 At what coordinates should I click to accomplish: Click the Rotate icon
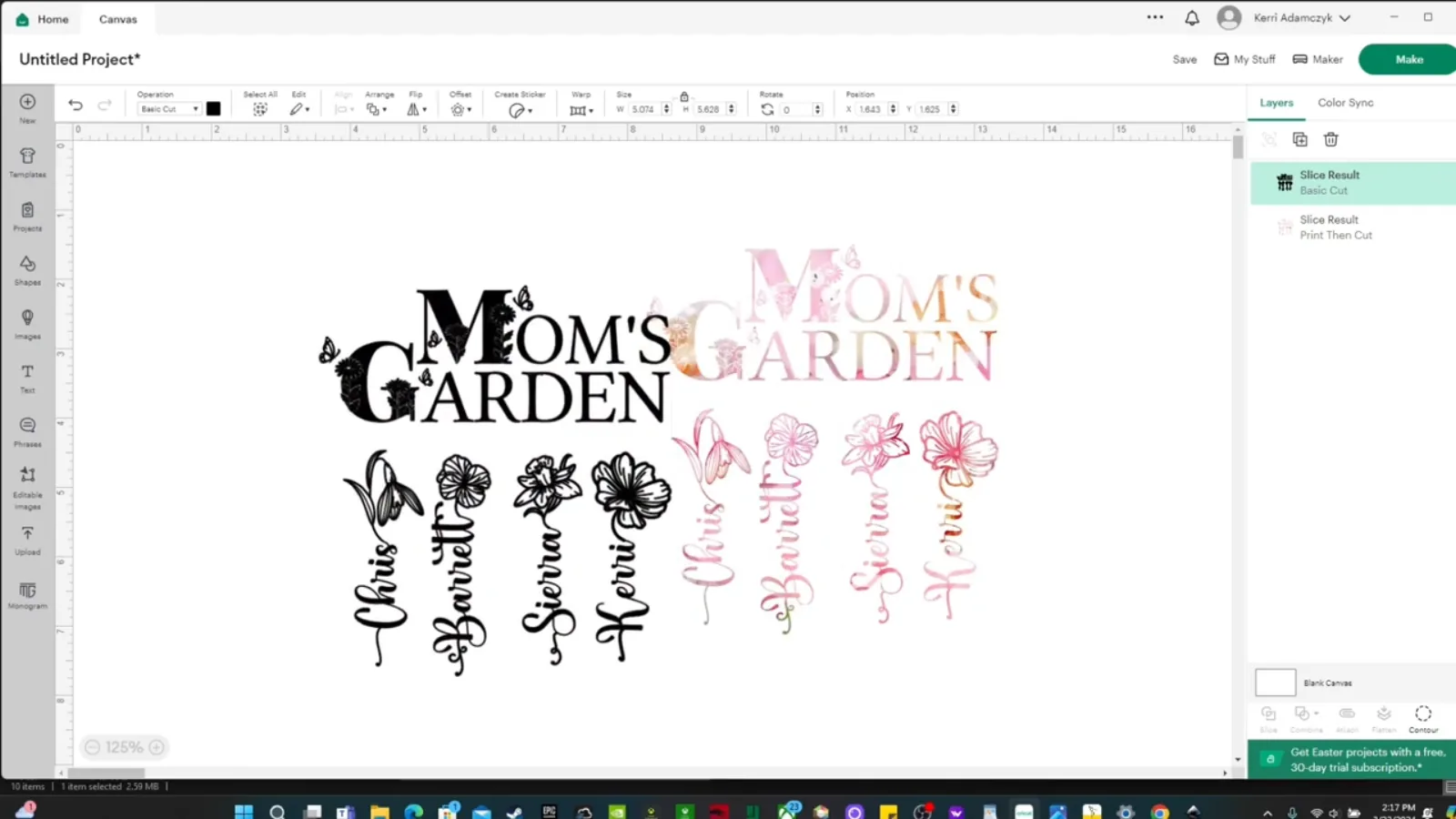tap(767, 109)
